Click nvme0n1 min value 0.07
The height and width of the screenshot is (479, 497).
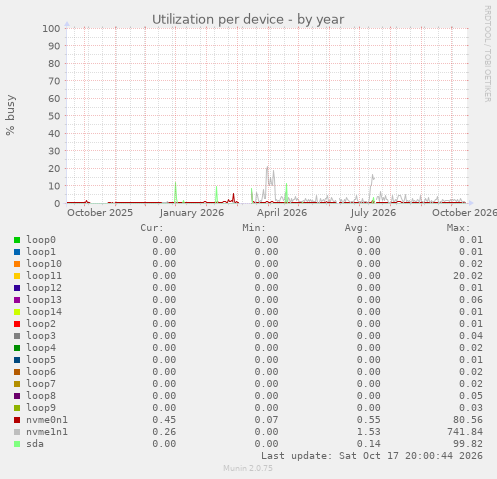266,420
